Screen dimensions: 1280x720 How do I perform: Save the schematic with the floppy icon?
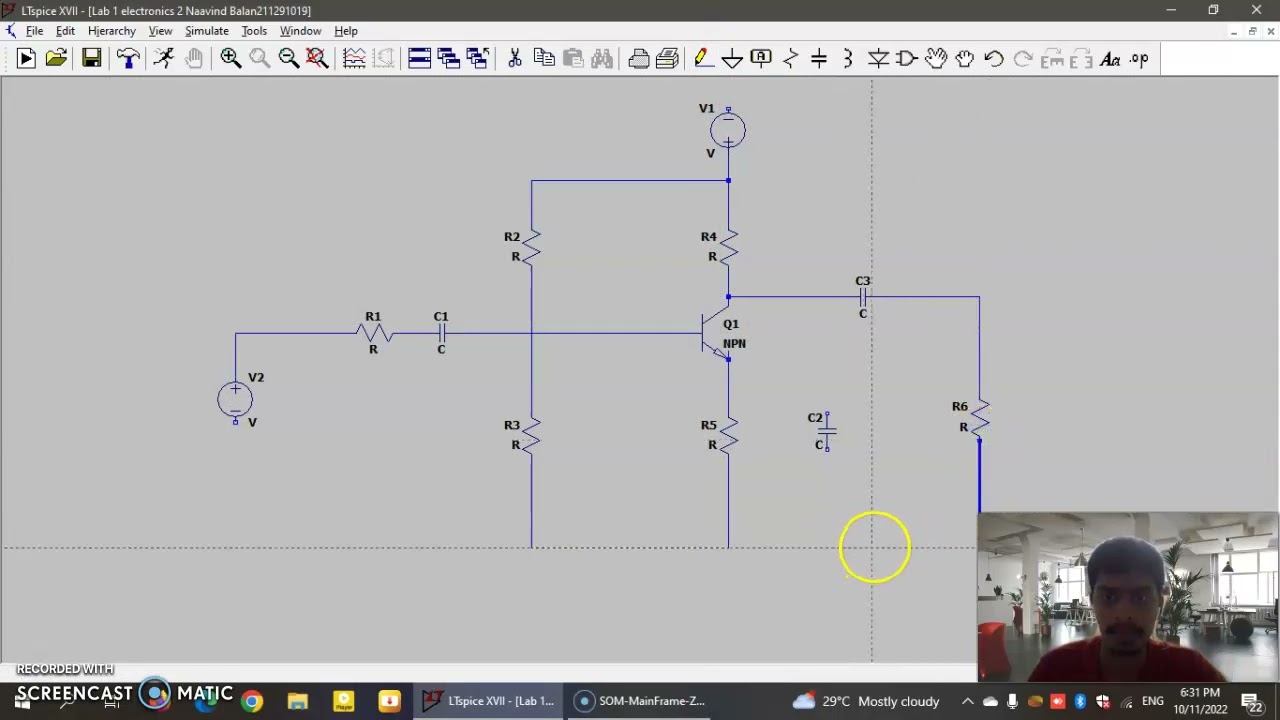coord(91,59)
